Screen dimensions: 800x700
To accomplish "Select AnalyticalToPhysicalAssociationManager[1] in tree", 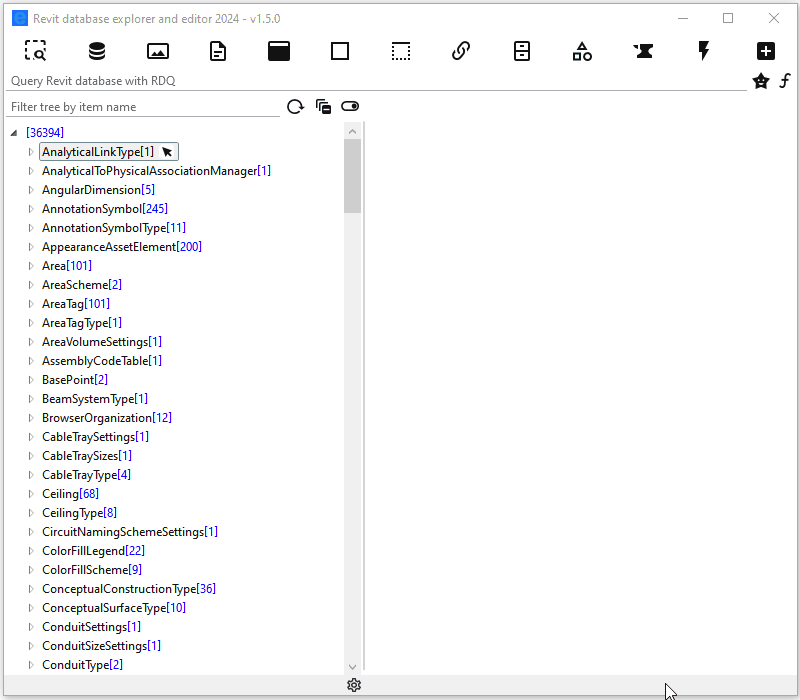I will tap(156, 171).
